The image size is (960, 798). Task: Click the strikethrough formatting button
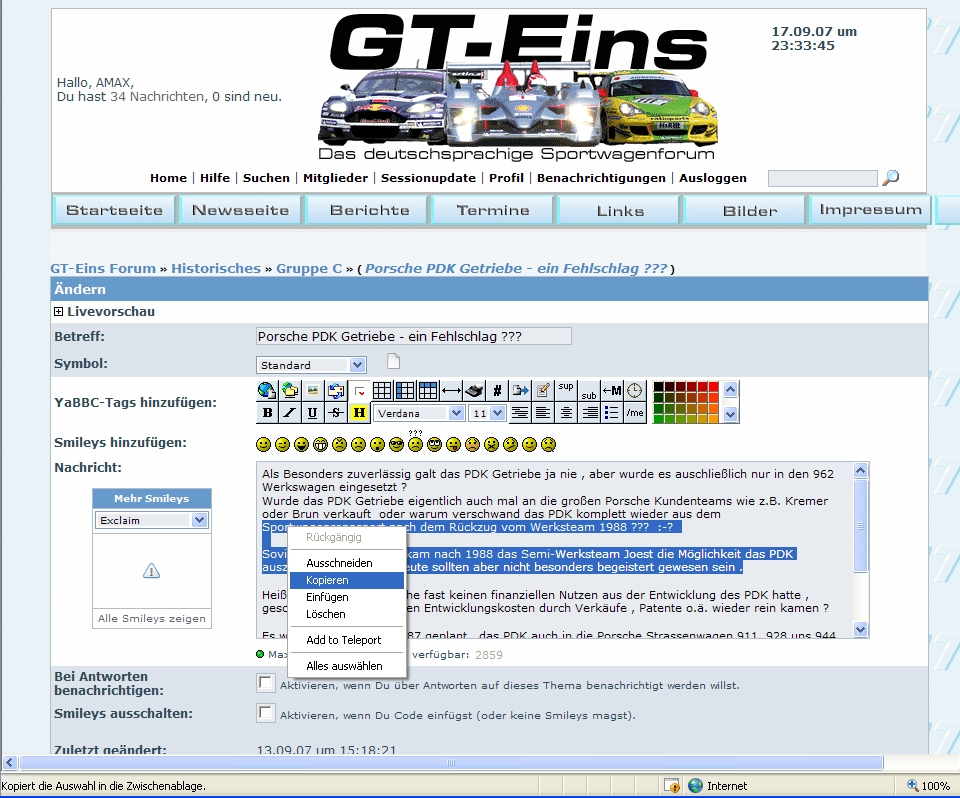[x=335, y=413]
